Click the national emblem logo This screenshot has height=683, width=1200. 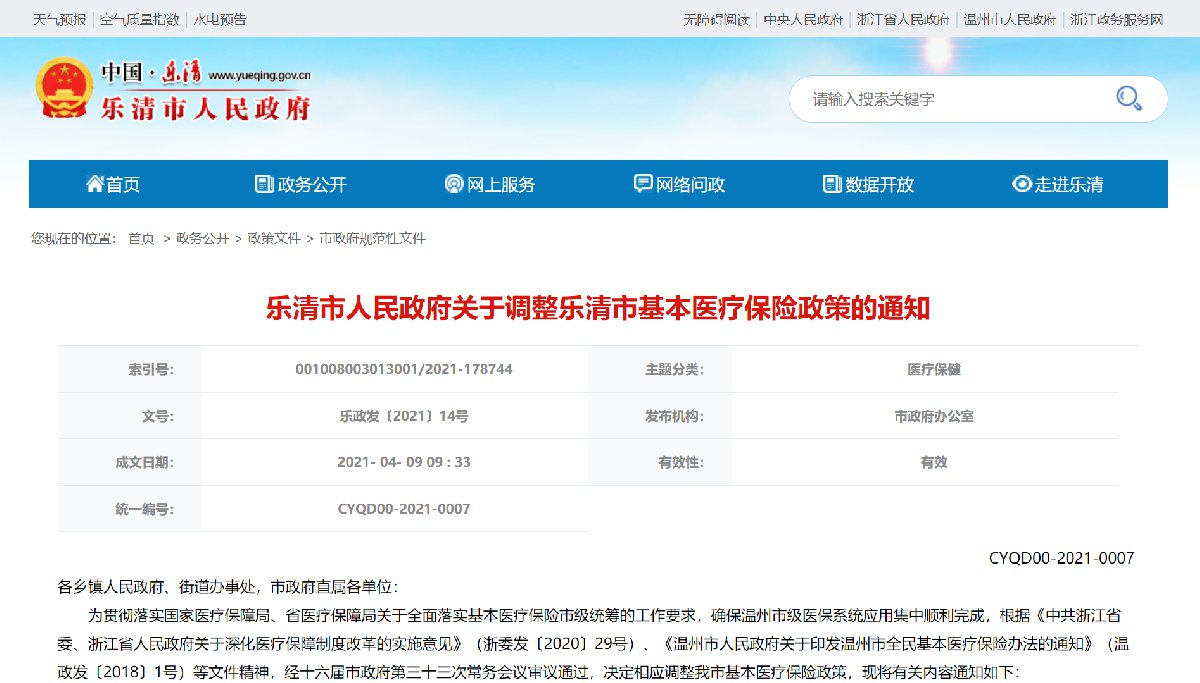63,89
